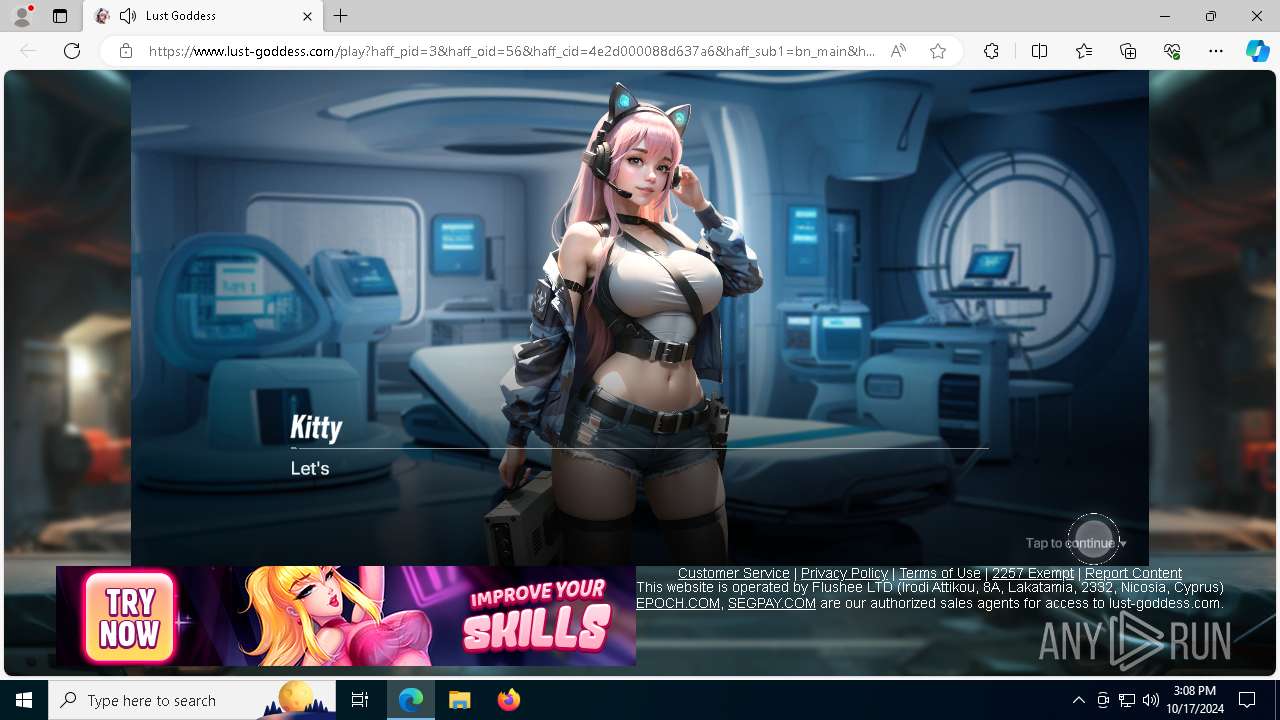Open the Customer Service link
This screenshot has height=720, width=1280.
tap(734, 573)
